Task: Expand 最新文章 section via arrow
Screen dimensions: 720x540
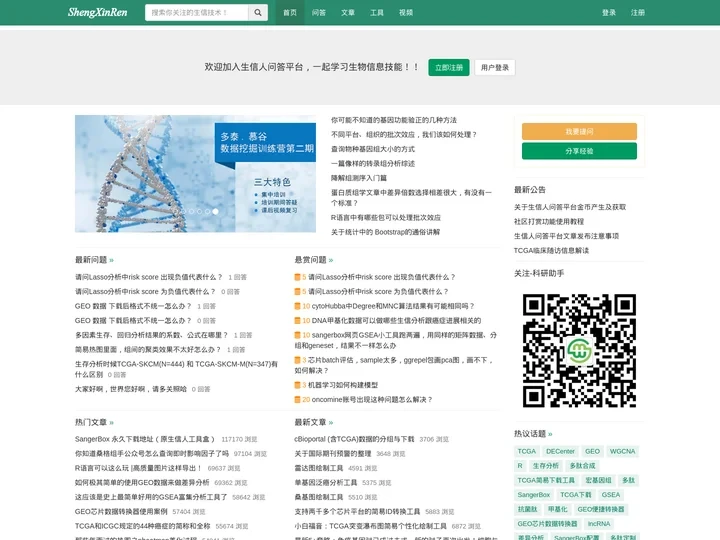Action: point(331,422)
